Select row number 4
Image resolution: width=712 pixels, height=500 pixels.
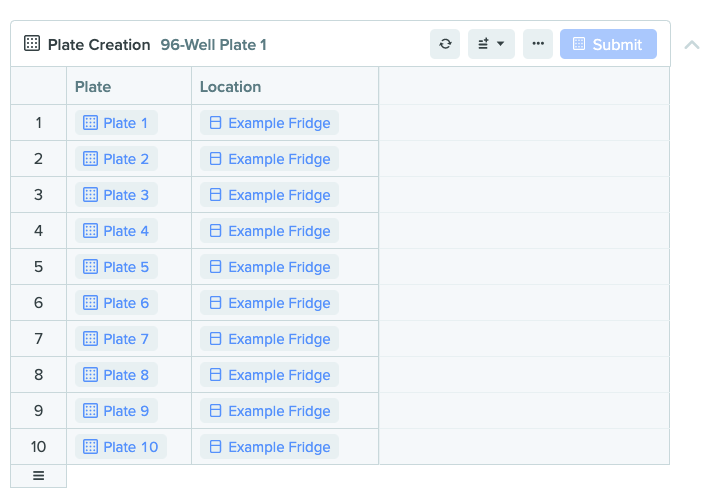pos(39,231)
